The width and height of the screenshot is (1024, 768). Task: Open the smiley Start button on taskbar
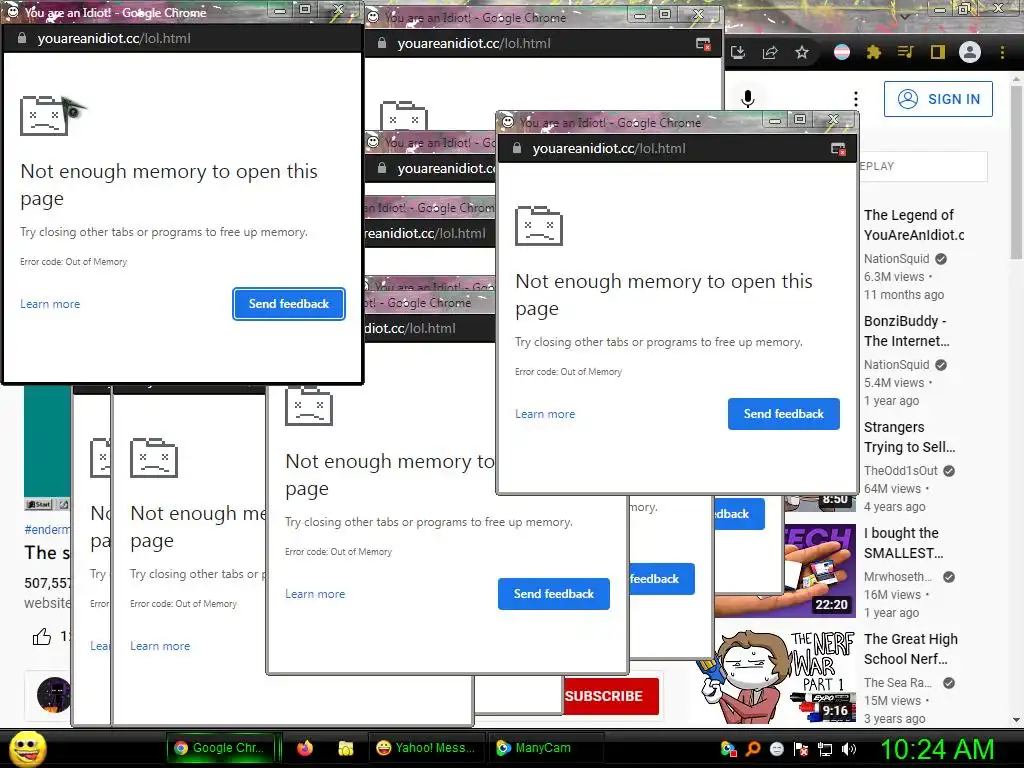pos(28,748)
